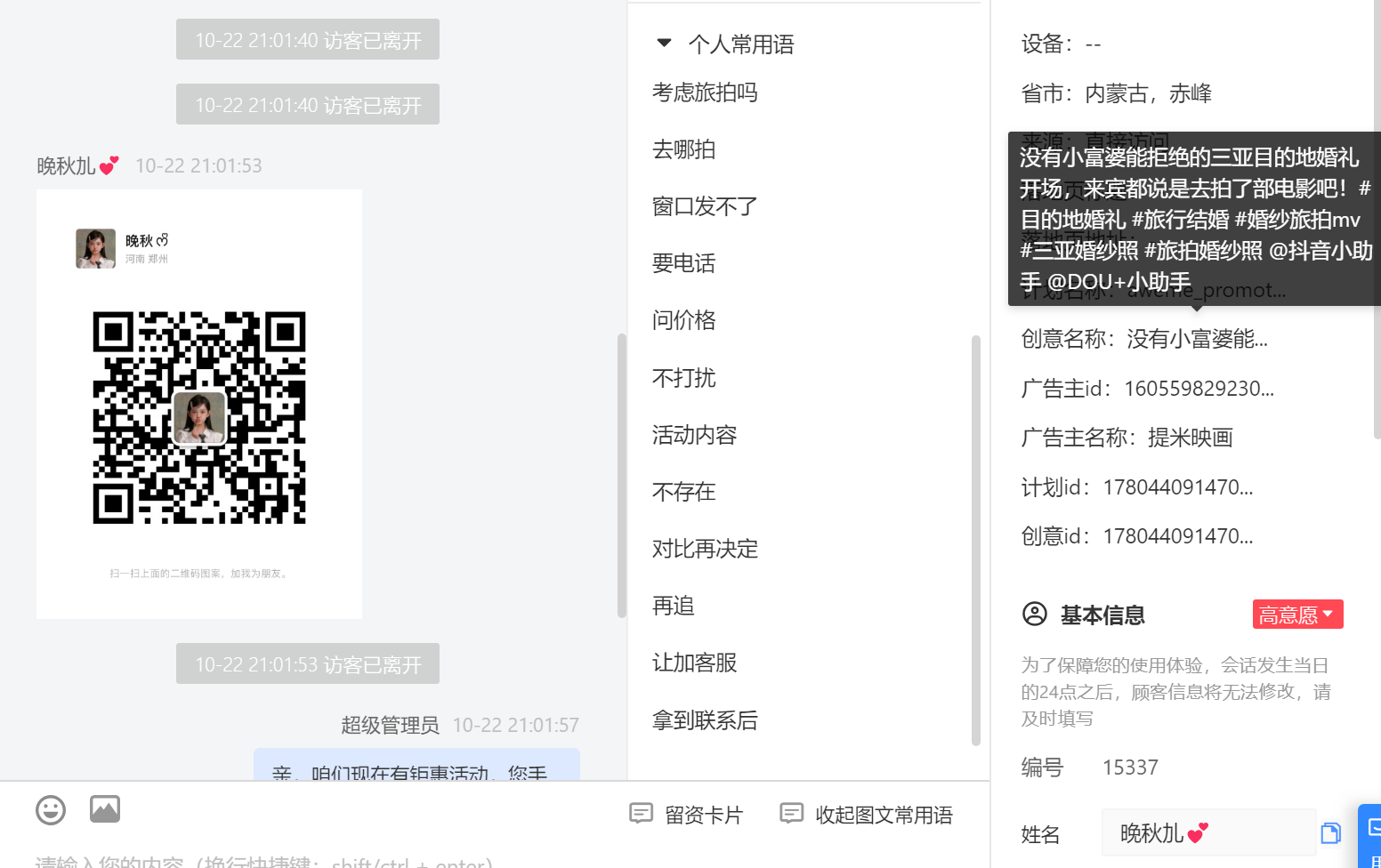Select quick phrase 让加客服
Image resolution: width=1381 pixels, height=868 pixels.
[x=694, y=663]
